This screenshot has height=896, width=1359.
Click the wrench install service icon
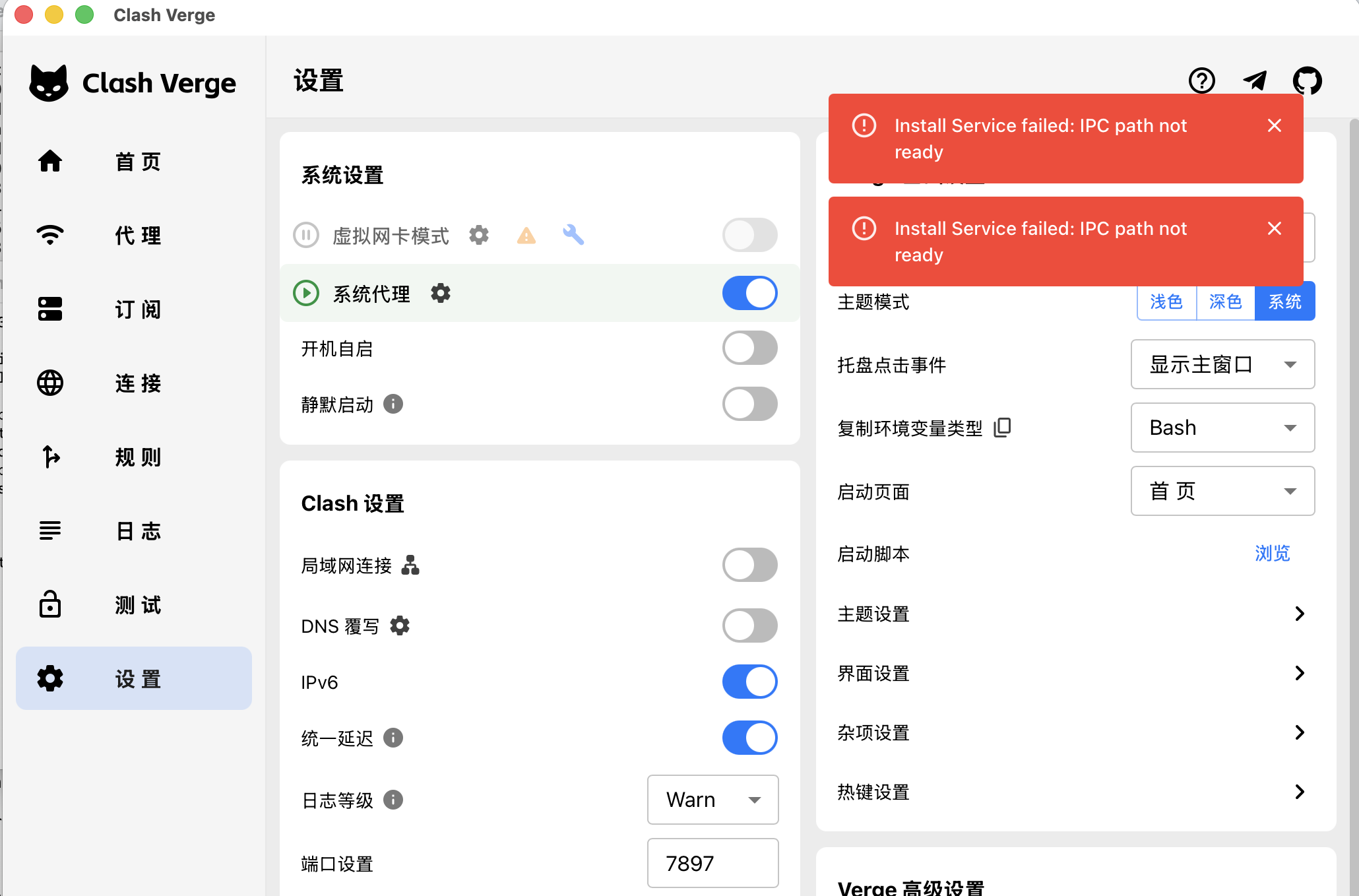tap(573, 235)
